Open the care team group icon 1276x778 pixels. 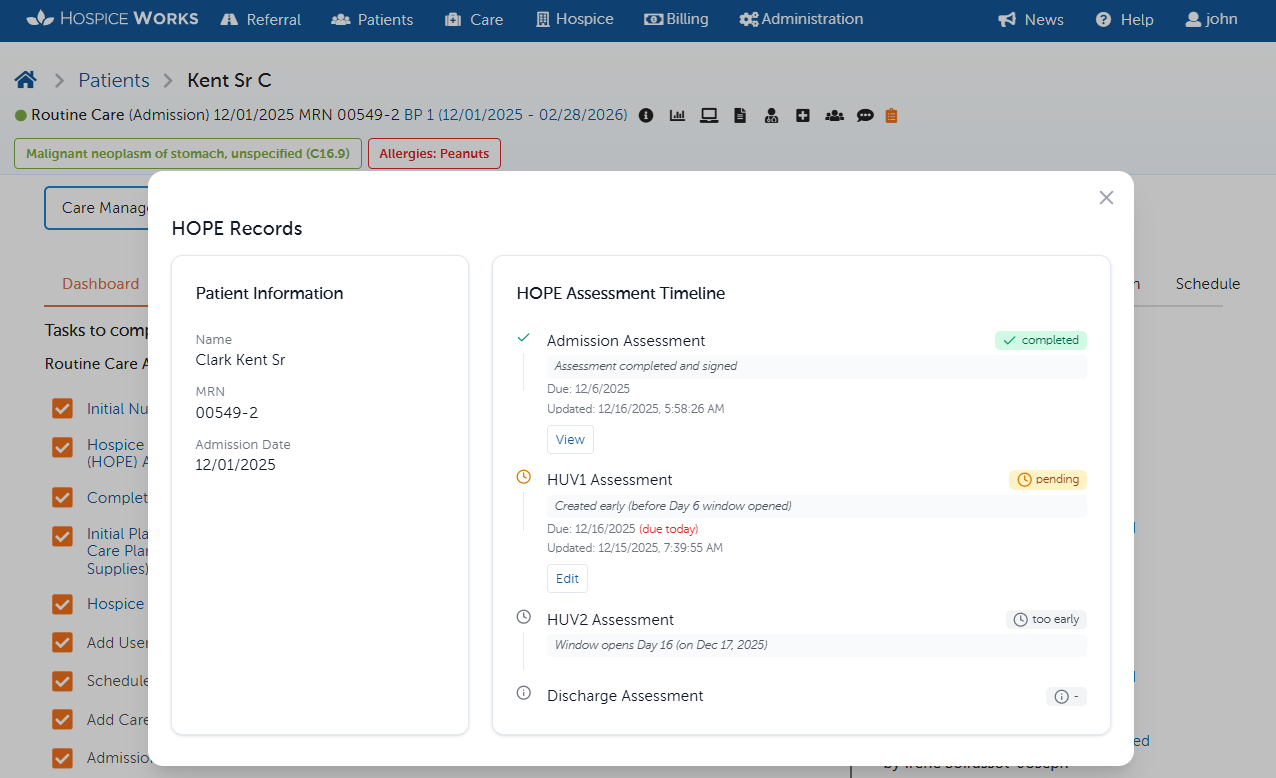pyautogui.click(x=834, y=115)
